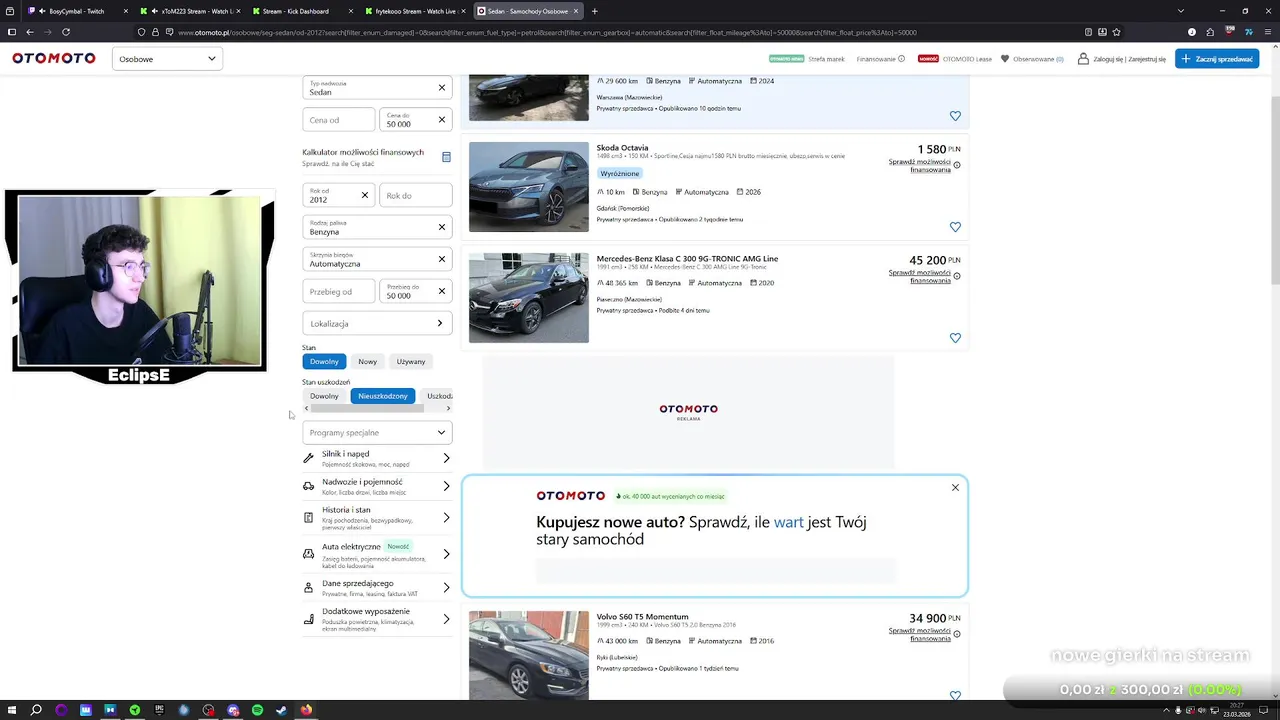The width and height of the screenshot is (1280, 720).
Task: Close the "Kupujesz nowe auto?" popup
Action: pyautogui.click(x=955, y=488)
